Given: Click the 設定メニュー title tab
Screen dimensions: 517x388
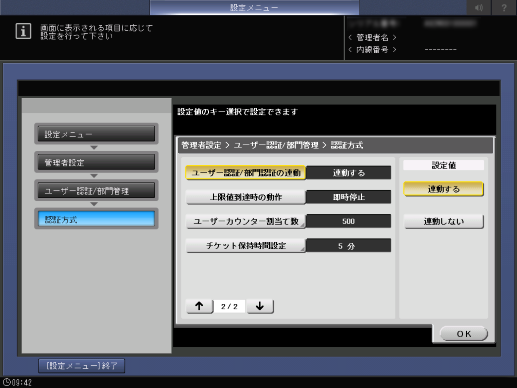Looking at the screenshot, I should (x=254, y=7).
